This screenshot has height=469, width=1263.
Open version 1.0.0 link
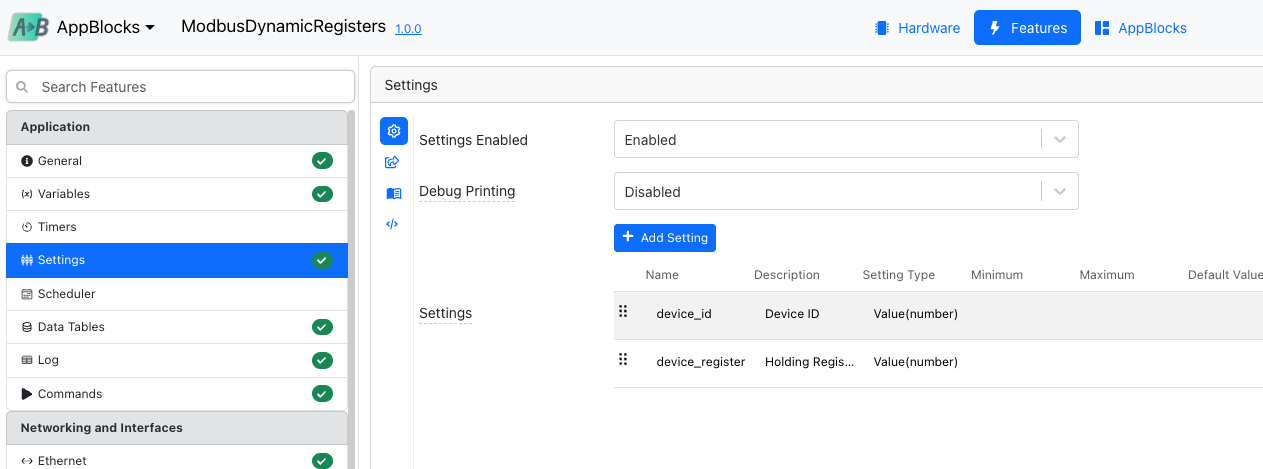[408, 29]
